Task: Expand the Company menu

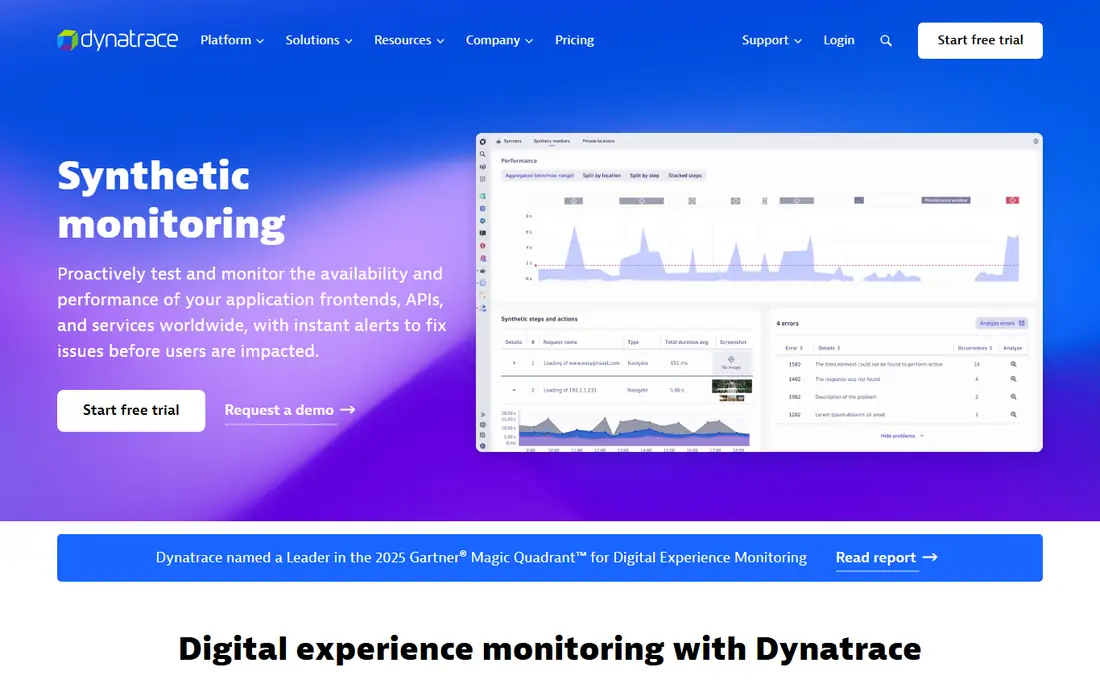Action: click(x=499, y=40)
